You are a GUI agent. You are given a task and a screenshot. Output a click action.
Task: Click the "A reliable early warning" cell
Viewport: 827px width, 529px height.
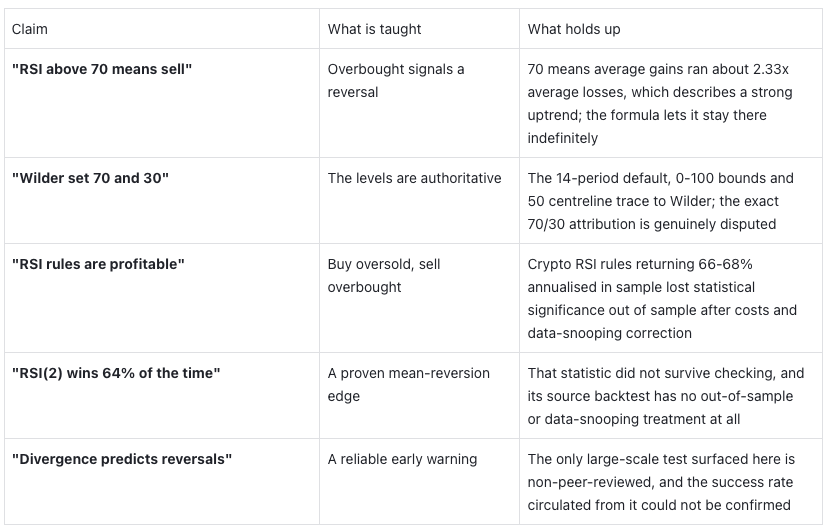pos(419,482)
